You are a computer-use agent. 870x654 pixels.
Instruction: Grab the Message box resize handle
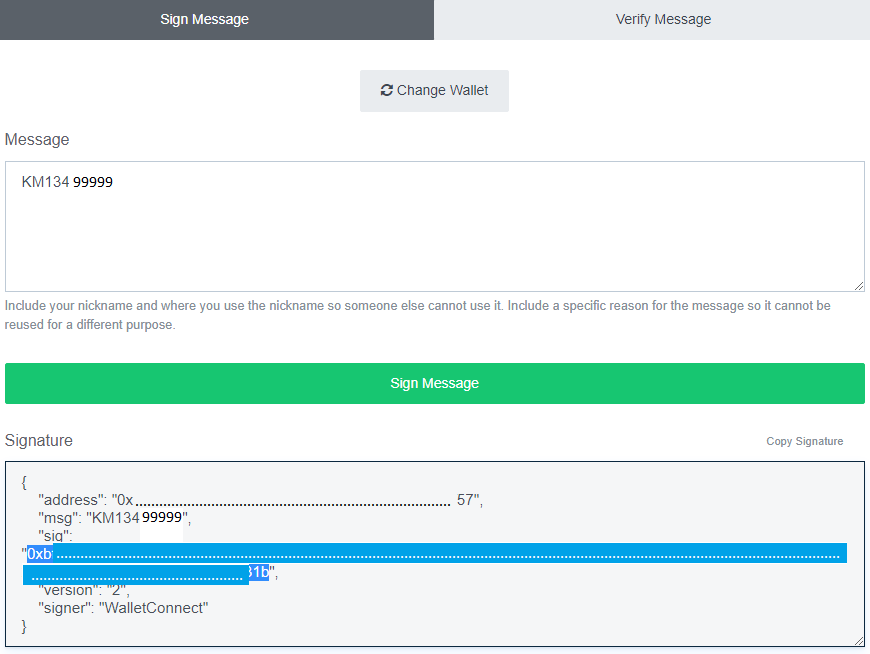click(859, 286)
